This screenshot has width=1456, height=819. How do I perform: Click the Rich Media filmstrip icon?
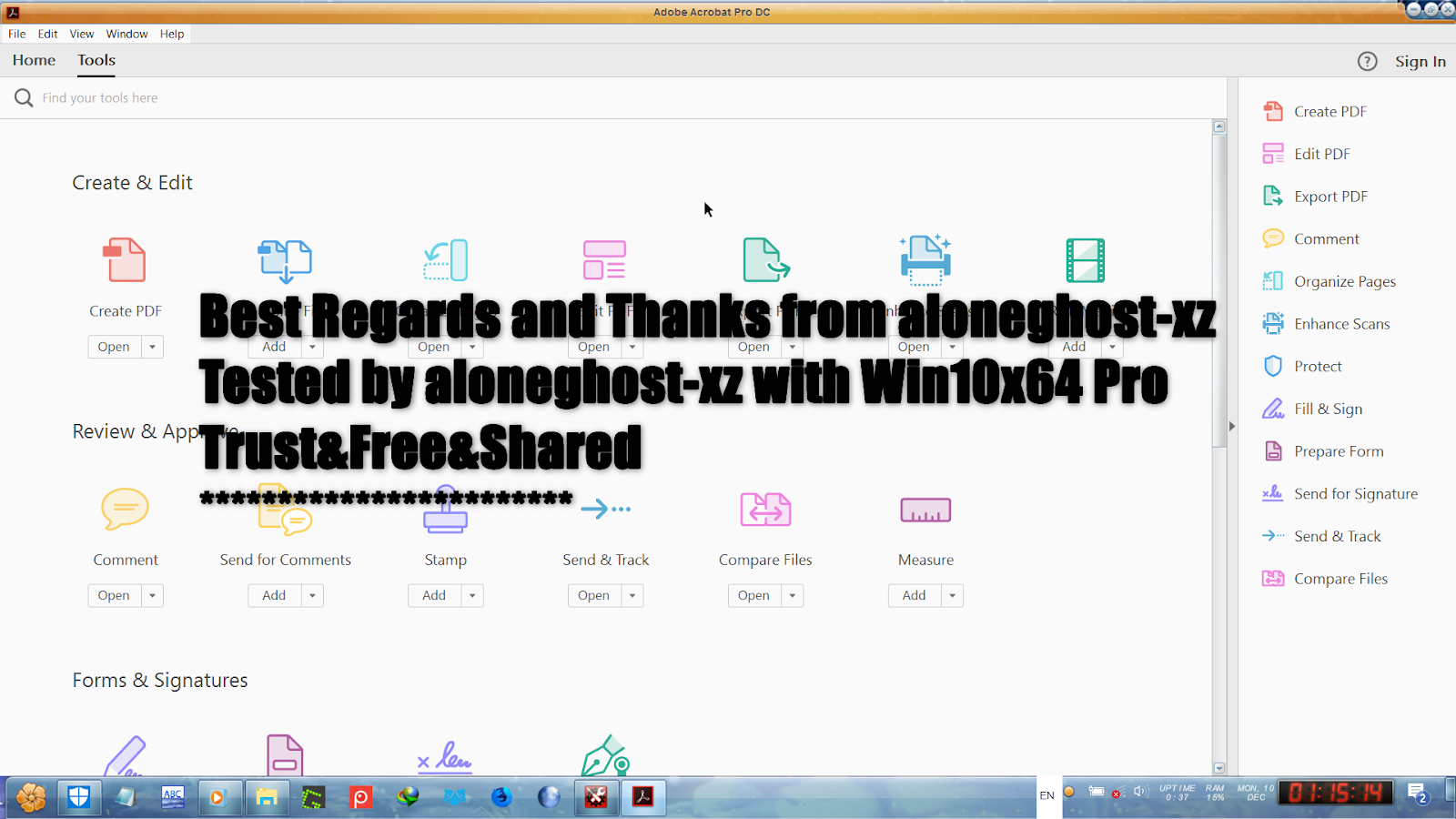point(1086,260)
